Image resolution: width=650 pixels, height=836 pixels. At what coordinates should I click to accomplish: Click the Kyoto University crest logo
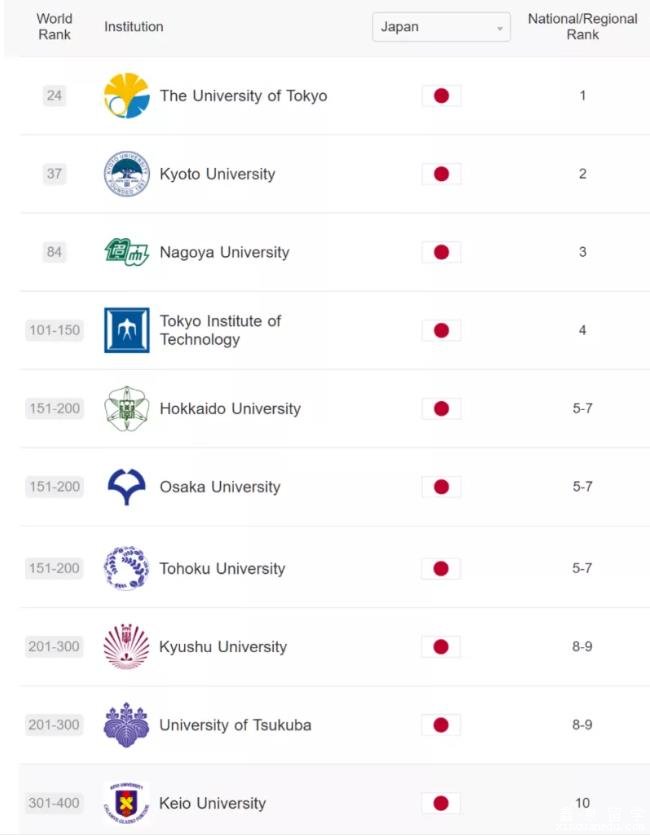click(126, 174)
